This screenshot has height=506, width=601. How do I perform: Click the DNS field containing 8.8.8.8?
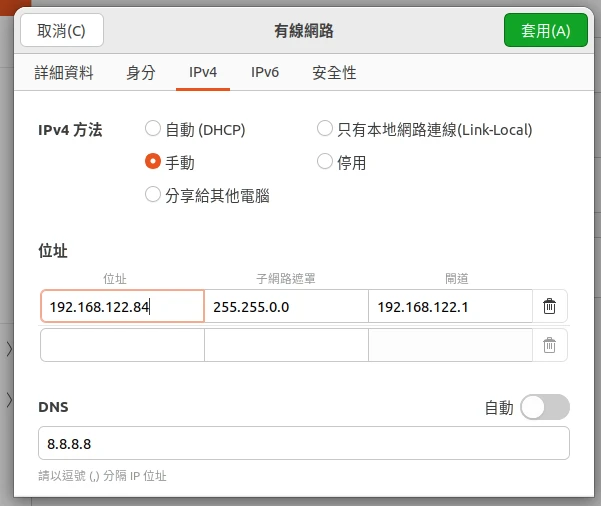click(303, 443)
